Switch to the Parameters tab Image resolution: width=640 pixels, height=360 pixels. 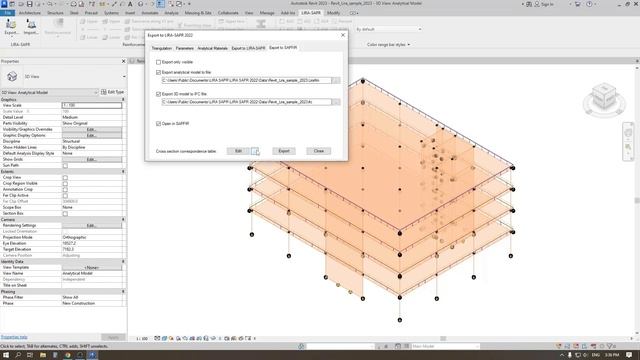tap(184, 48)
